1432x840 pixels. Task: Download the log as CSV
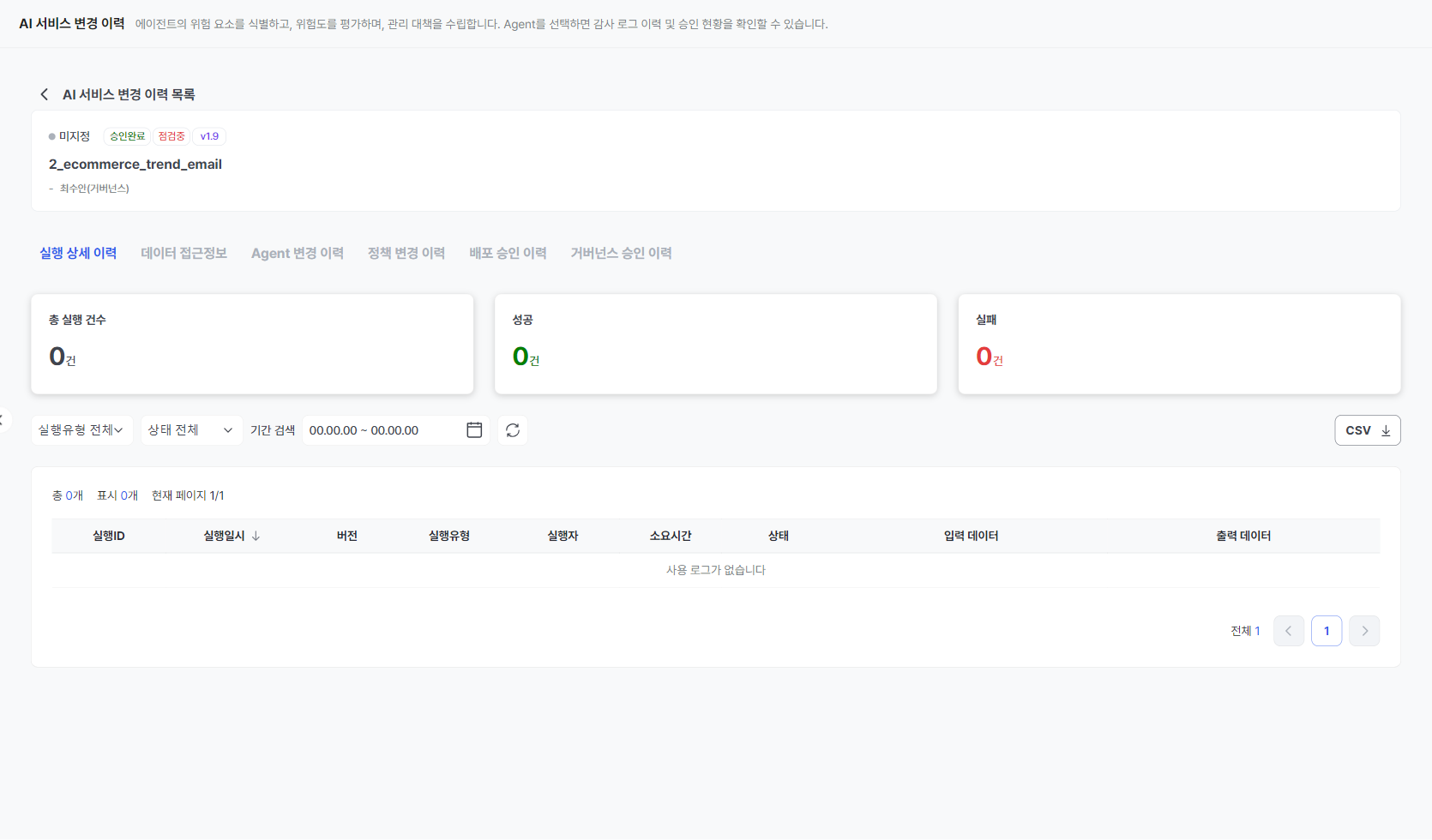[x=1368, y=430]
